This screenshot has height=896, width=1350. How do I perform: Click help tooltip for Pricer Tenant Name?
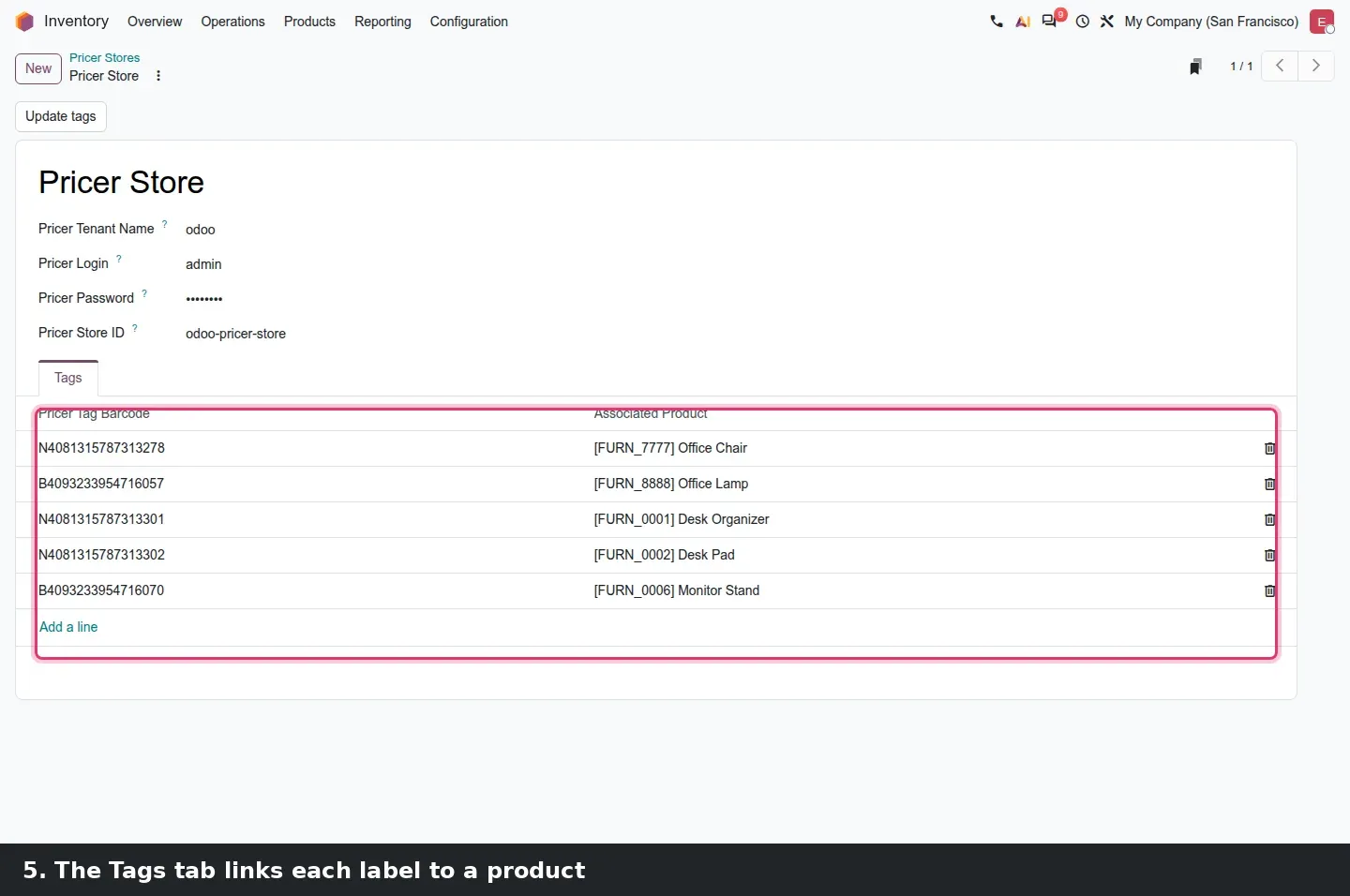click(165, 224)
